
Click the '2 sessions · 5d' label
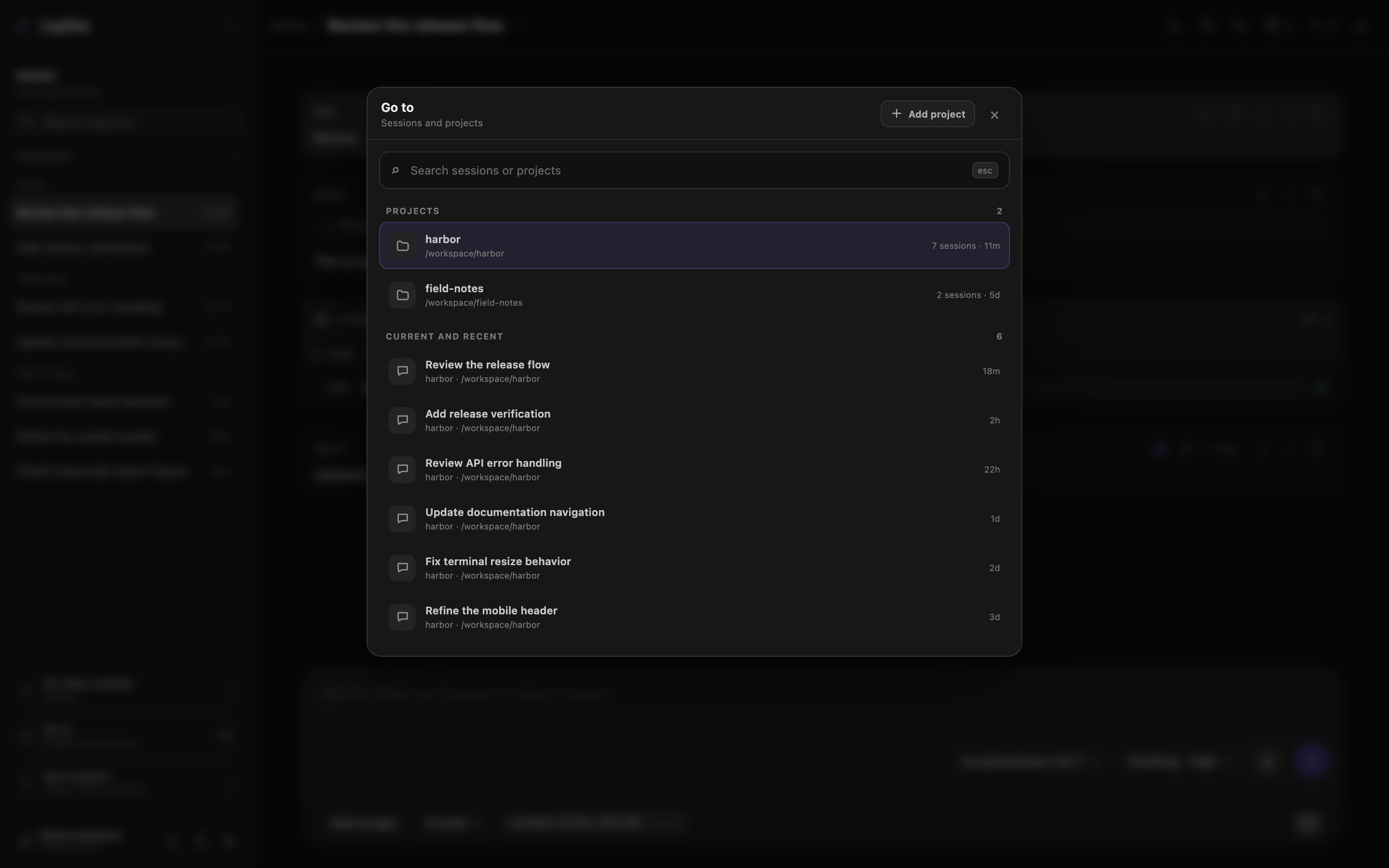click(967, 295)
